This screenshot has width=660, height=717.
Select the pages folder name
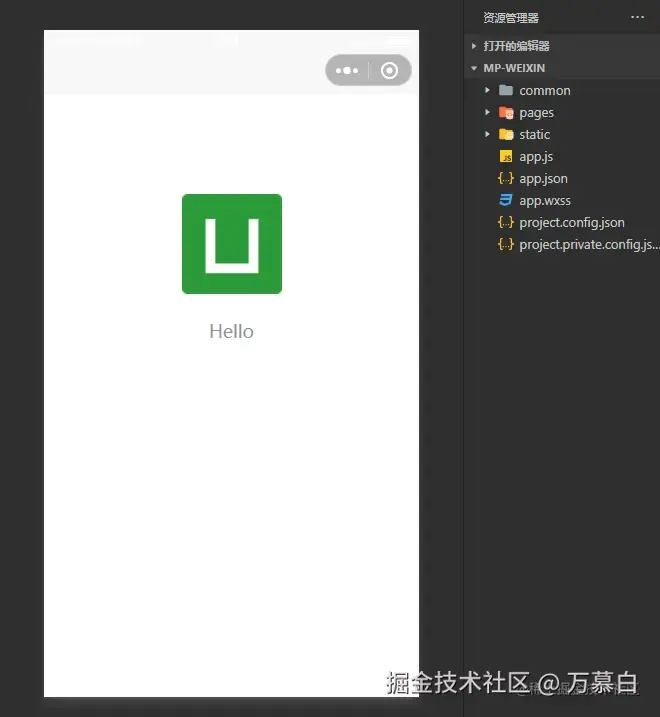tap(537, 113)
